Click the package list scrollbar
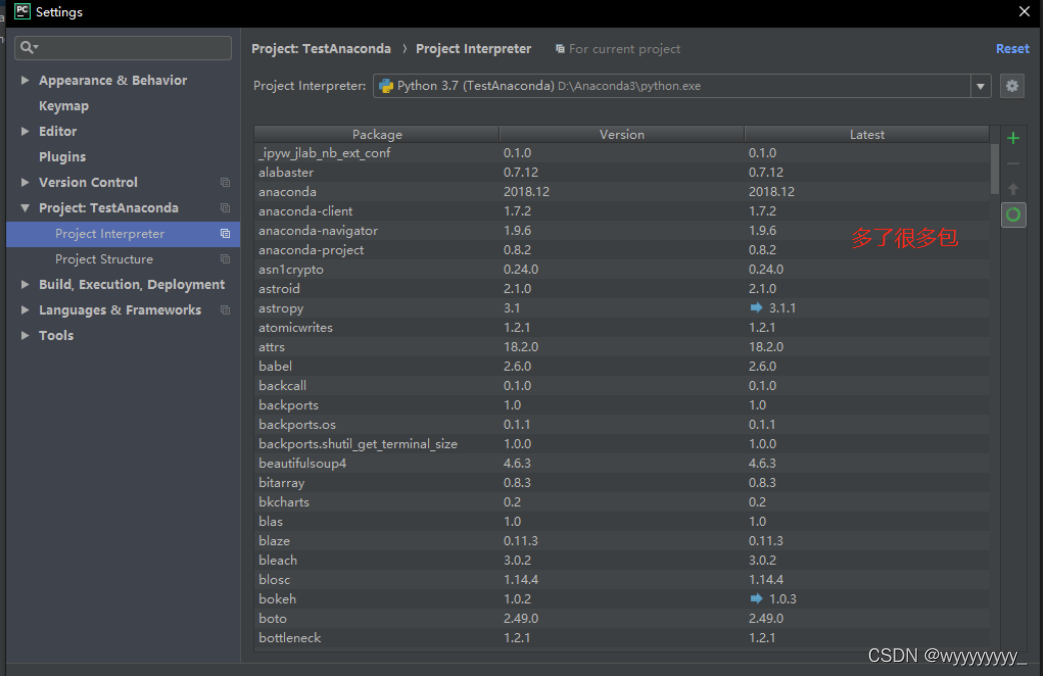The image size is (1043, 676). click(x=994, y=169)
